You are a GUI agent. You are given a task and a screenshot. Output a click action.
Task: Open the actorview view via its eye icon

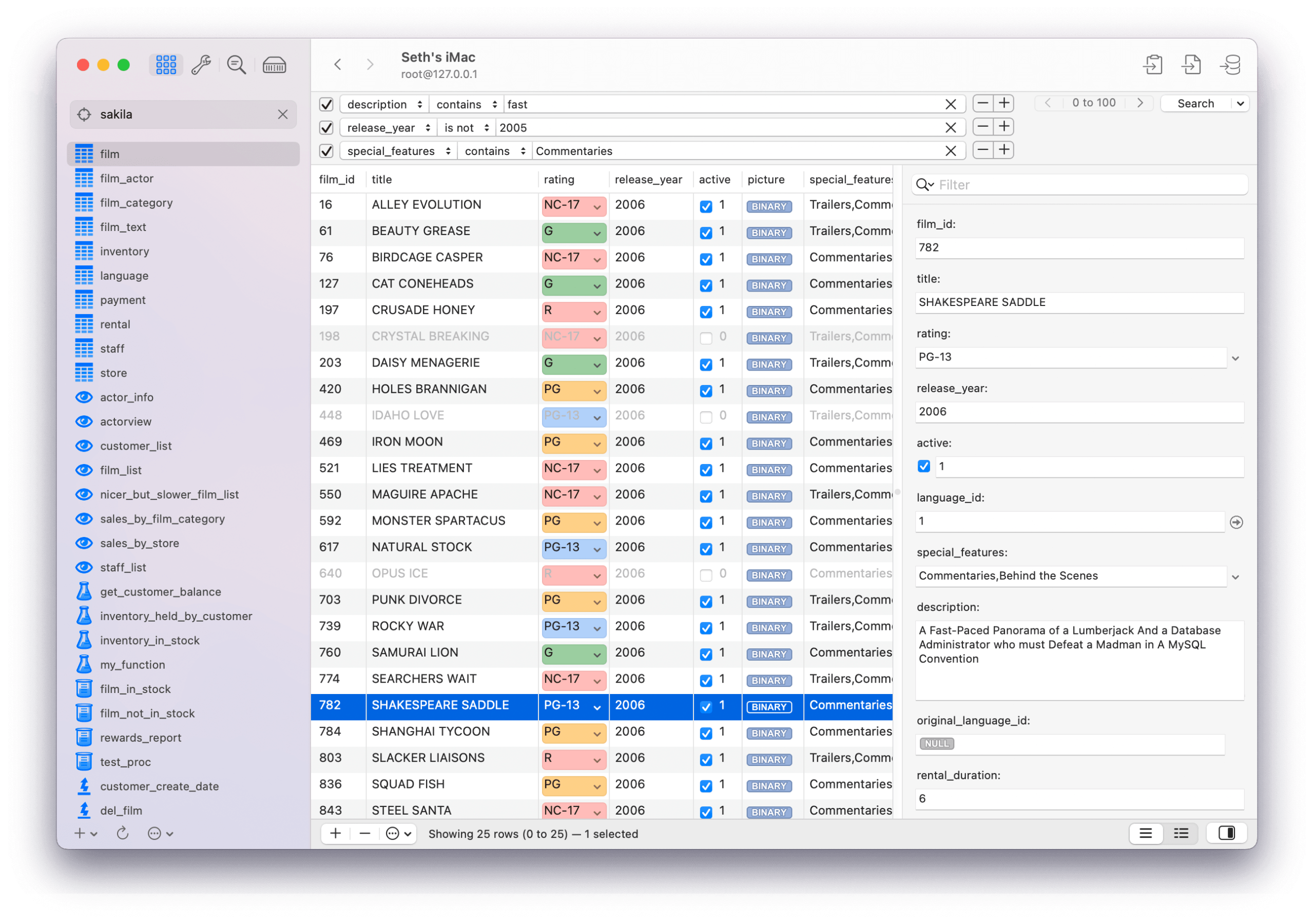click(84, 421)
